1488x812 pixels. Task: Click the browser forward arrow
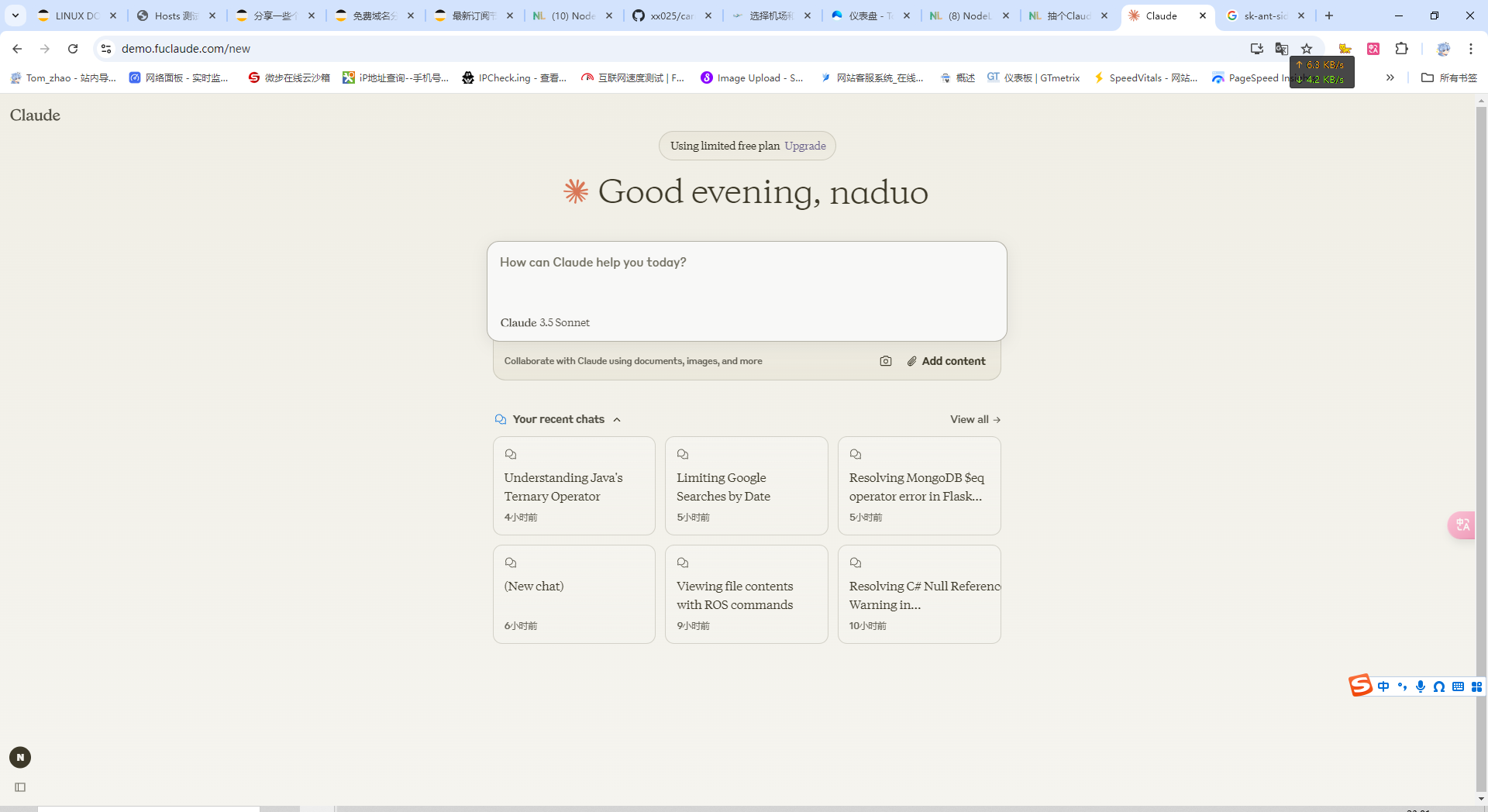[45, 49]
